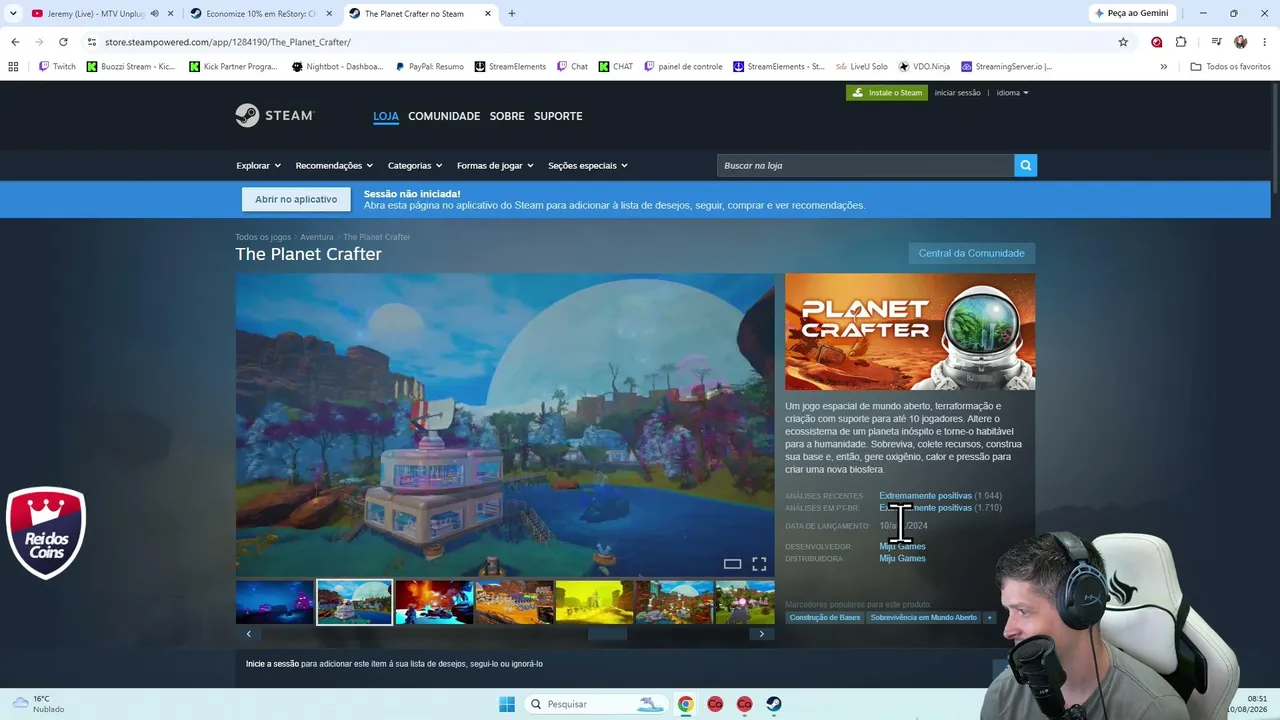View the site information icon in address bar
Viewport: 1280px width, 720px height.
[91, 42]
